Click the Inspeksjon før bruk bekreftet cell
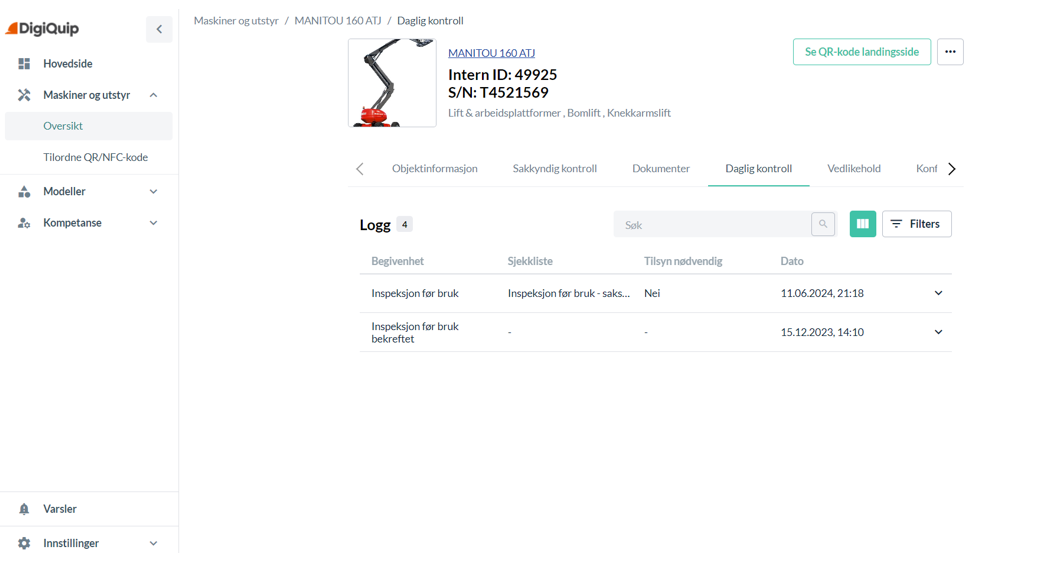 (415, 333)
